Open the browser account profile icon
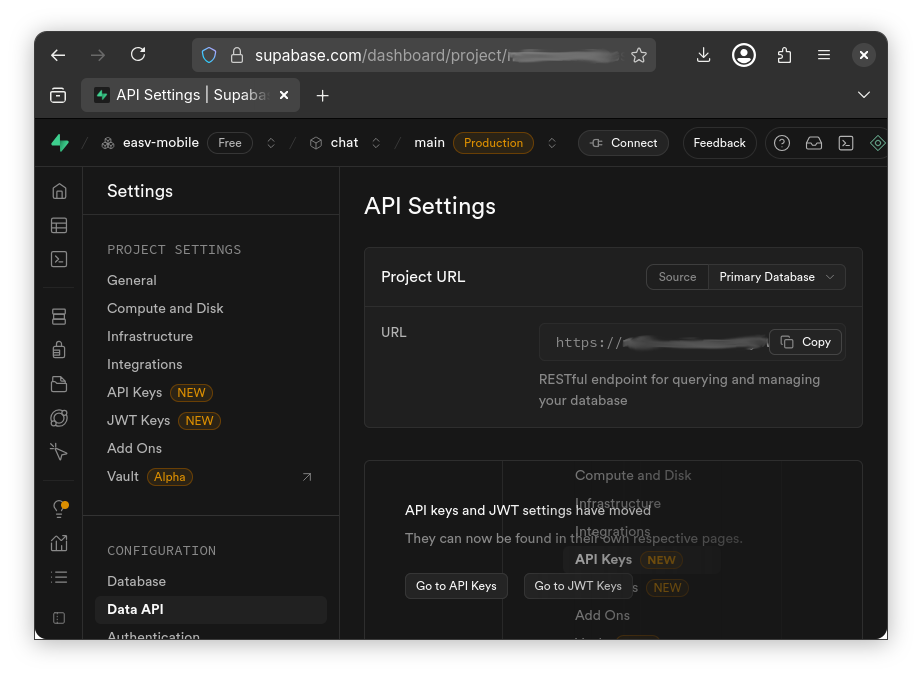The height and width of the screenshot is (677, 922). 744,55
